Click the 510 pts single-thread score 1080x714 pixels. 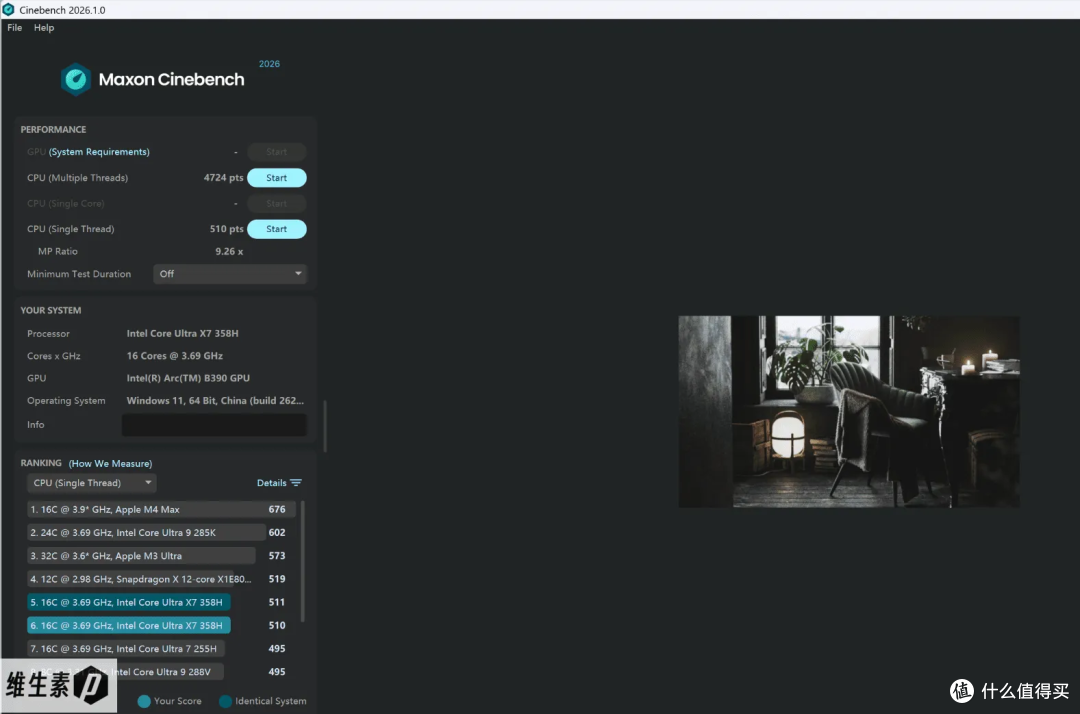point(227,229)
